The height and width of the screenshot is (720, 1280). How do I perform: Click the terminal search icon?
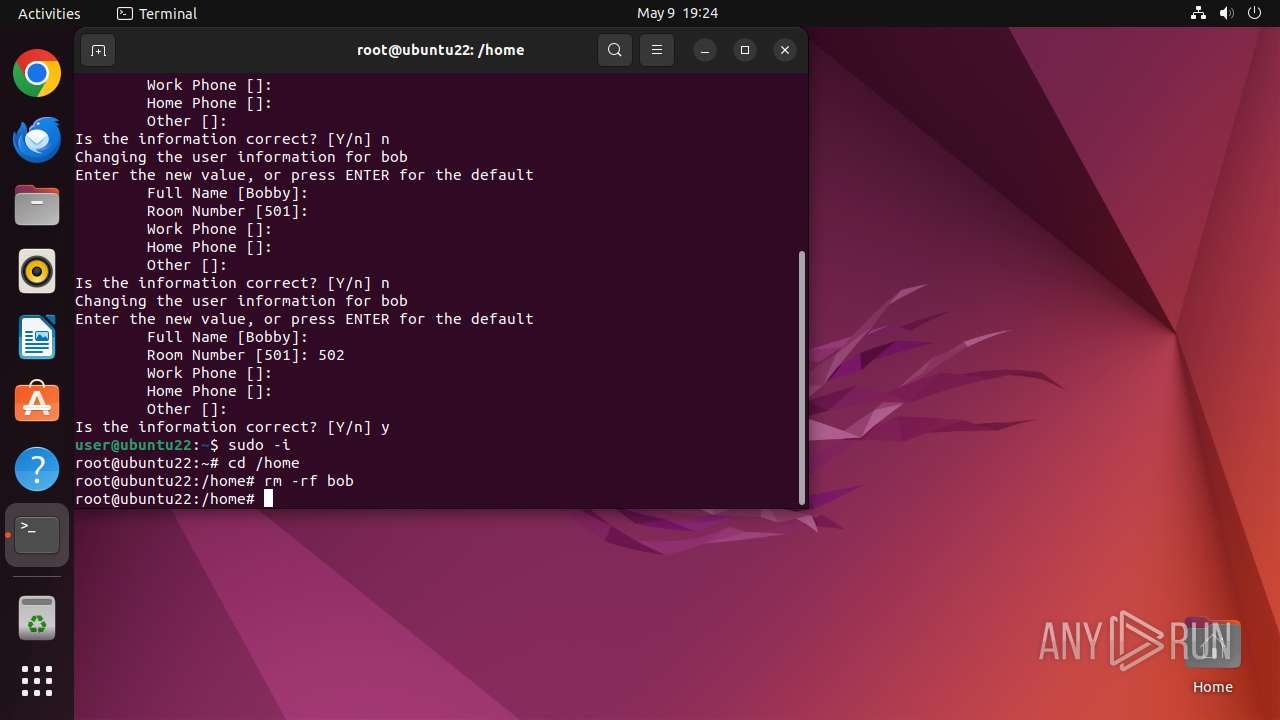(x=615, y=50)
